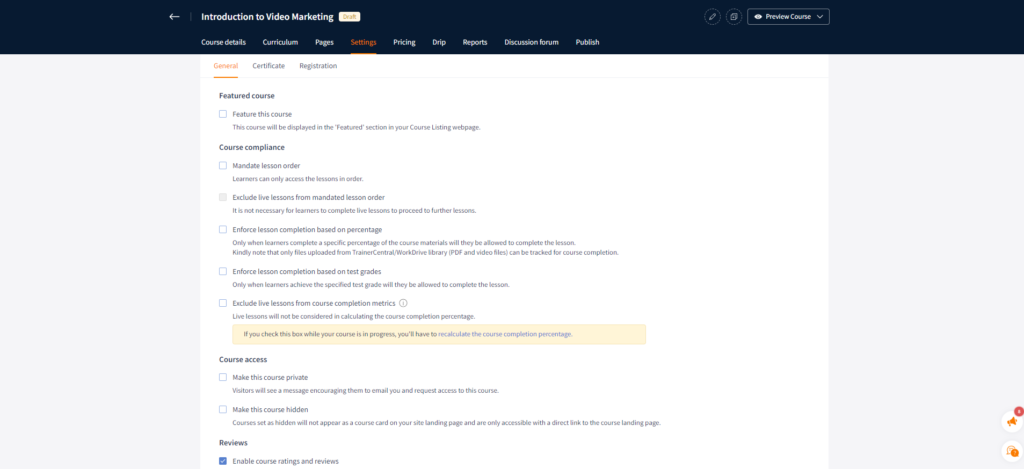Select the Certificate settings sub-tab
The height and width of the screenshot is (469, 1024).
(x=268, y=66)
